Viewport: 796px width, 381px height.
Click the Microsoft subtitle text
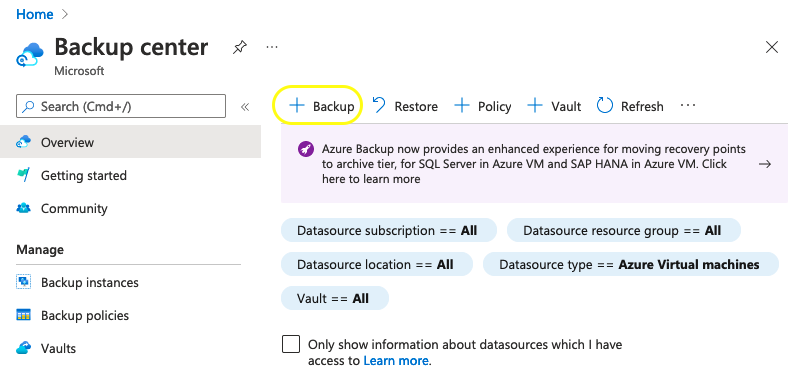pos(79,71)
